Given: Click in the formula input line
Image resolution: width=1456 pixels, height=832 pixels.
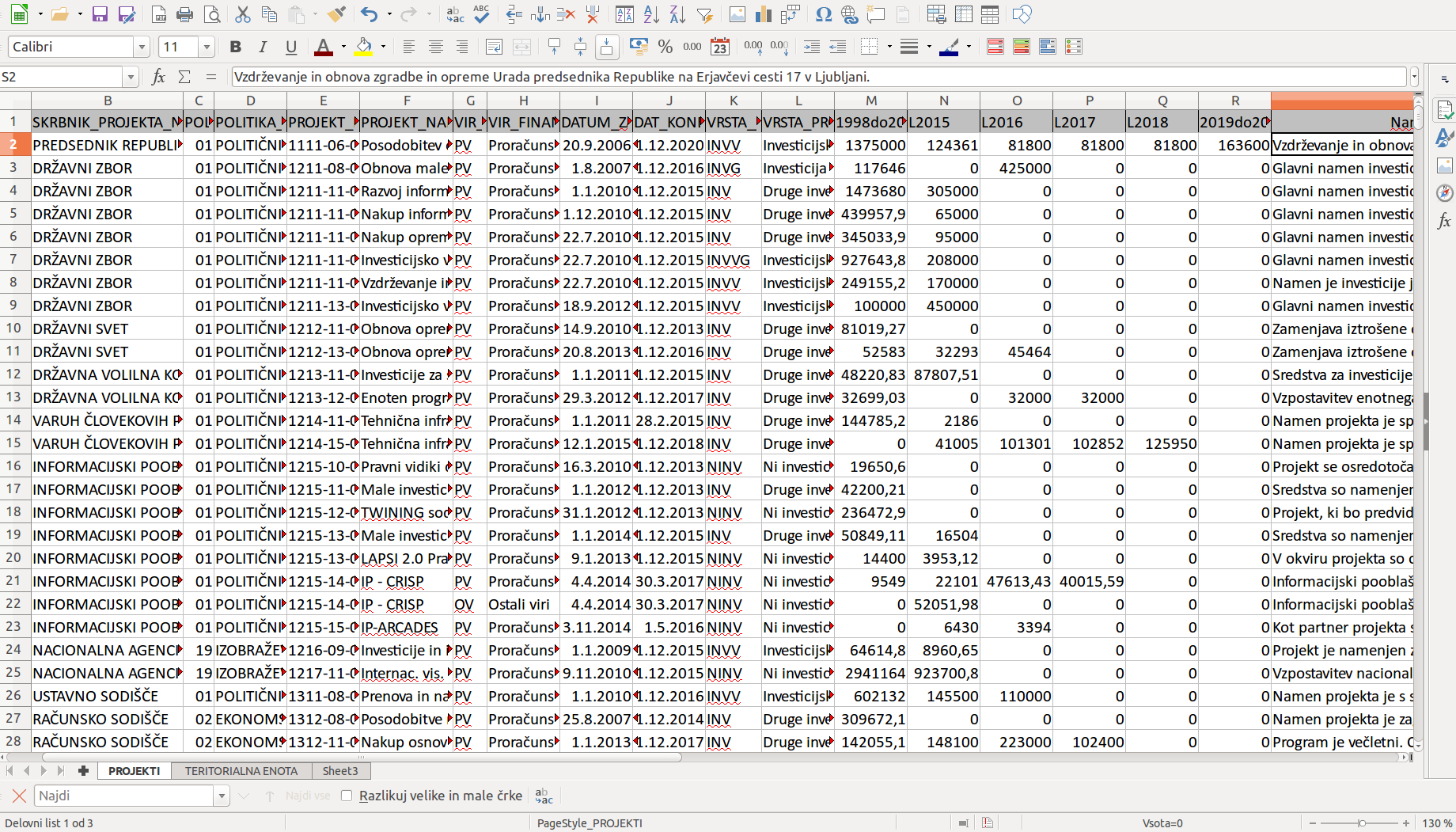Looking at the screenshot, I should pyautogui.click(x=819, y=77).
